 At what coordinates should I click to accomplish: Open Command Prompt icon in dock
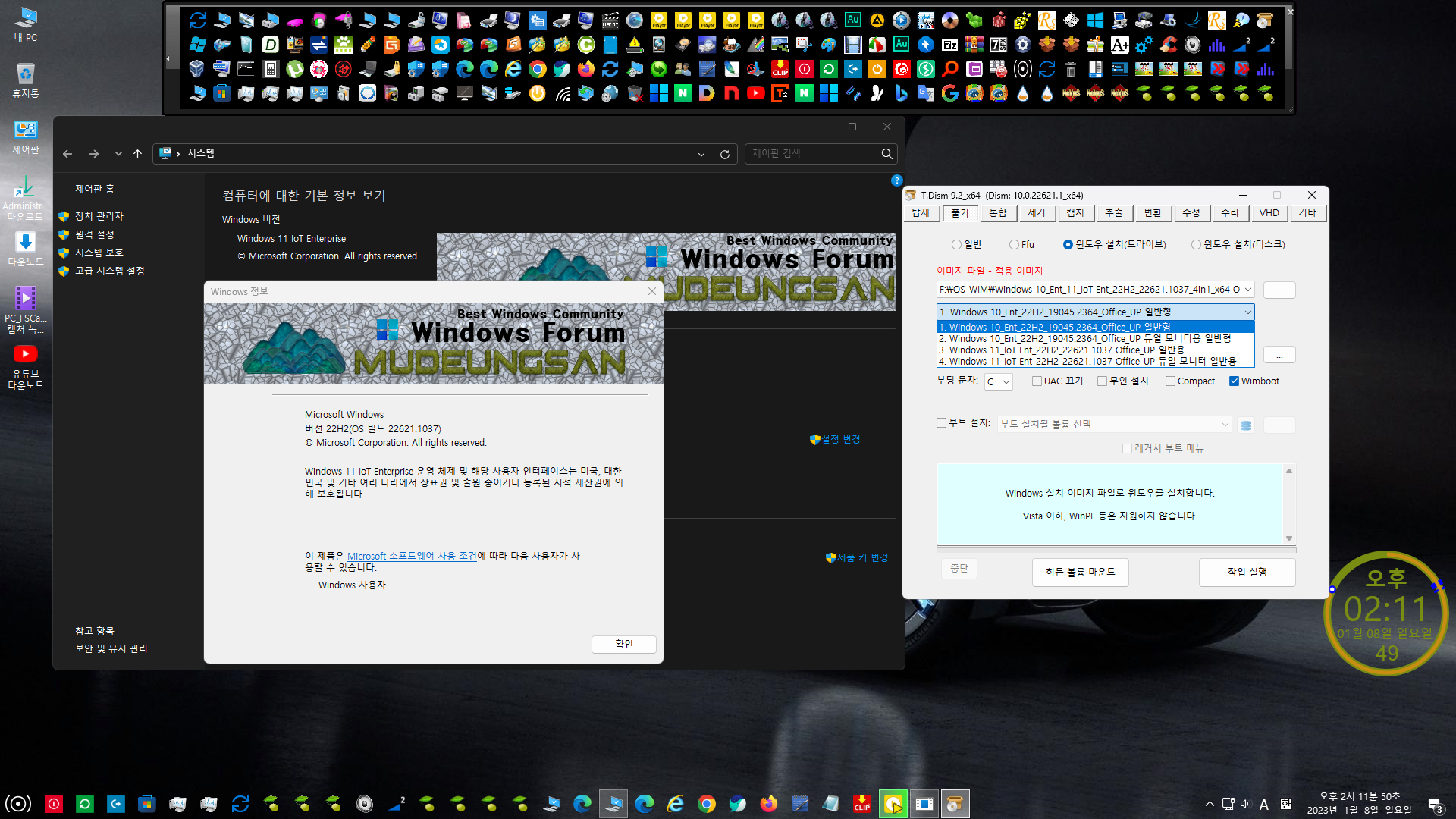(246, 69)
